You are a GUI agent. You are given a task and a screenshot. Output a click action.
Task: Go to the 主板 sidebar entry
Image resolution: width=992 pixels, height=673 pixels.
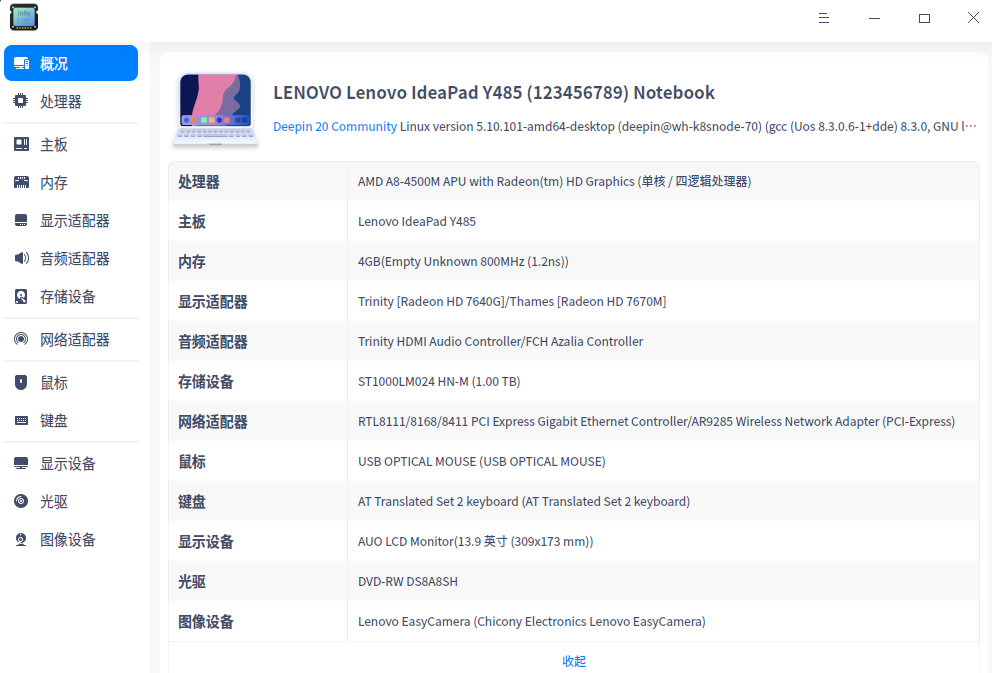coord(71,144)
